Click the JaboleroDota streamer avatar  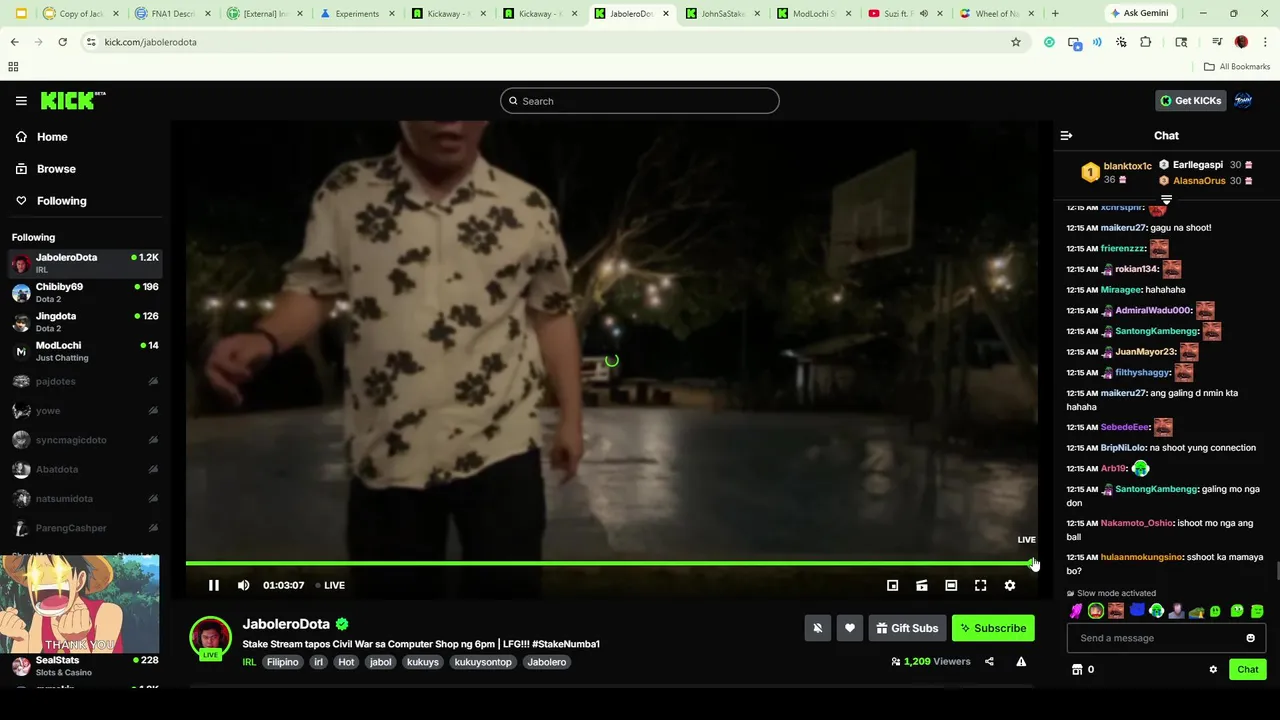(210, 639)
